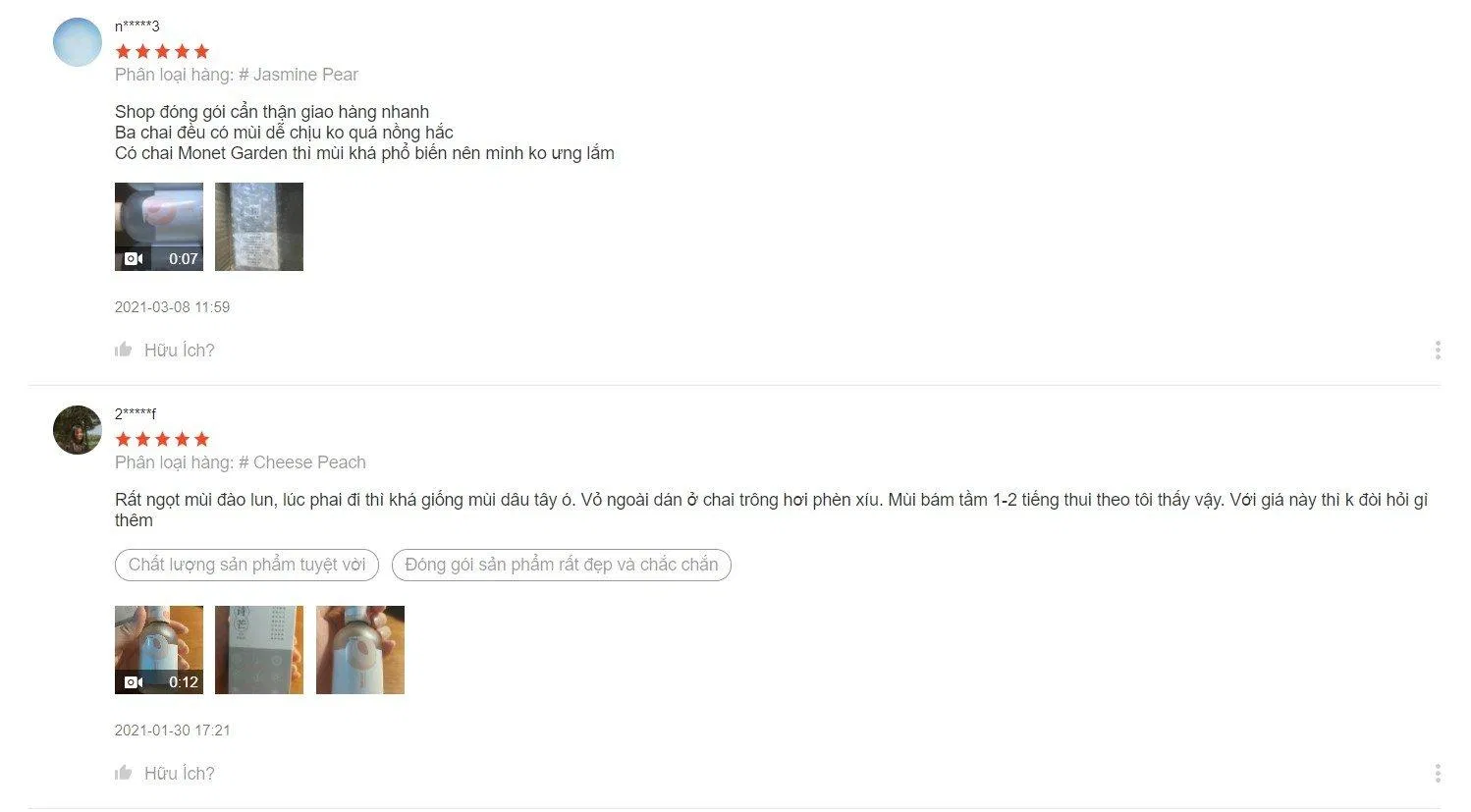The image size is (1471, 812).
Task: Click the 'Chất lượng sản phẩm tuyệt vời' tag
Action: [246, 565]
